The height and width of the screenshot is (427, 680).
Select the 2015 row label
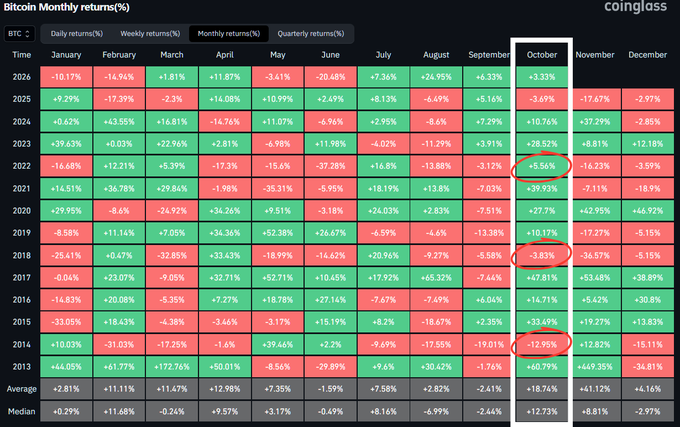pyautogui.click(x=22, y=322)
